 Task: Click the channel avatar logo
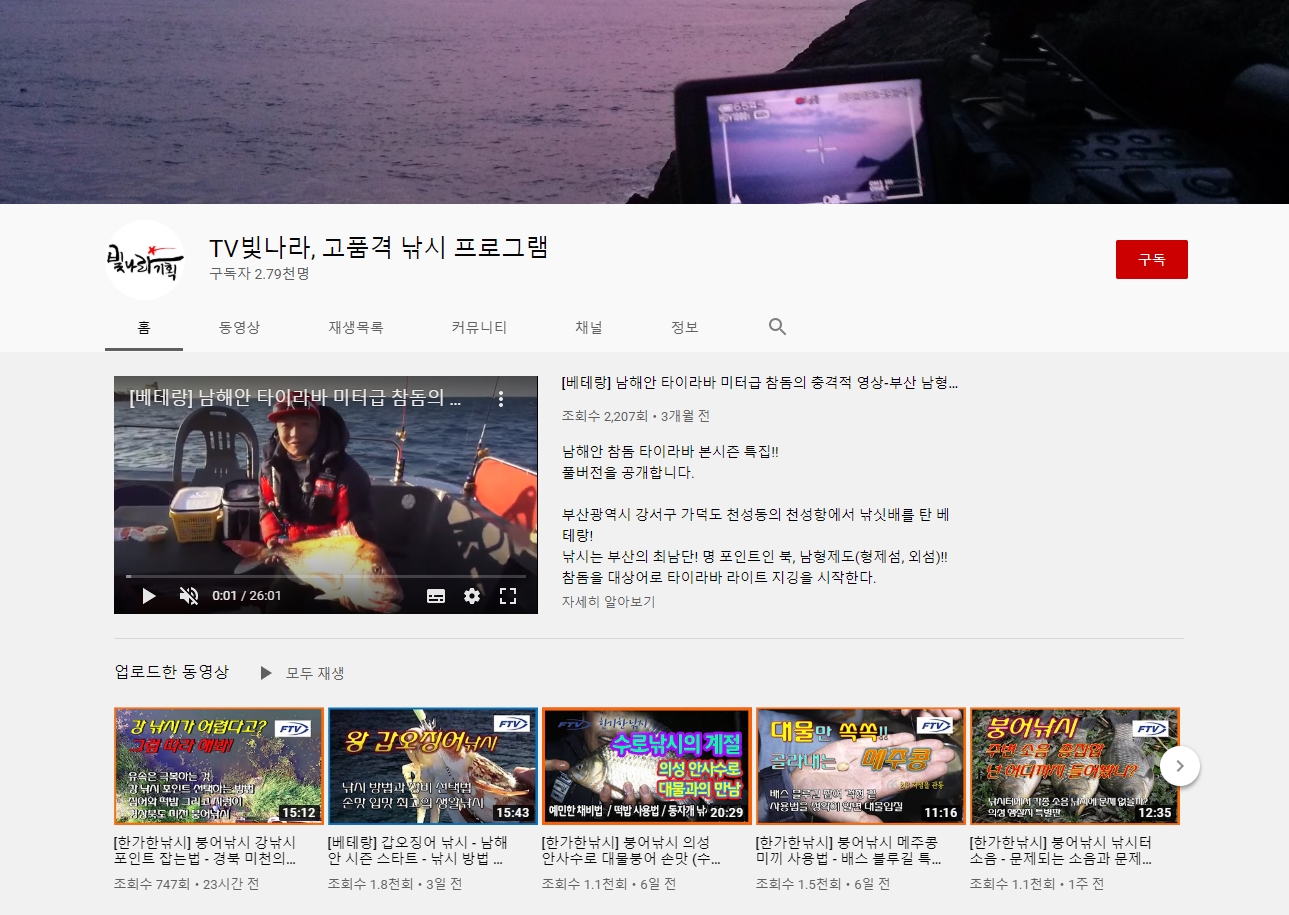pyautogui.click(x=145, y=260)
